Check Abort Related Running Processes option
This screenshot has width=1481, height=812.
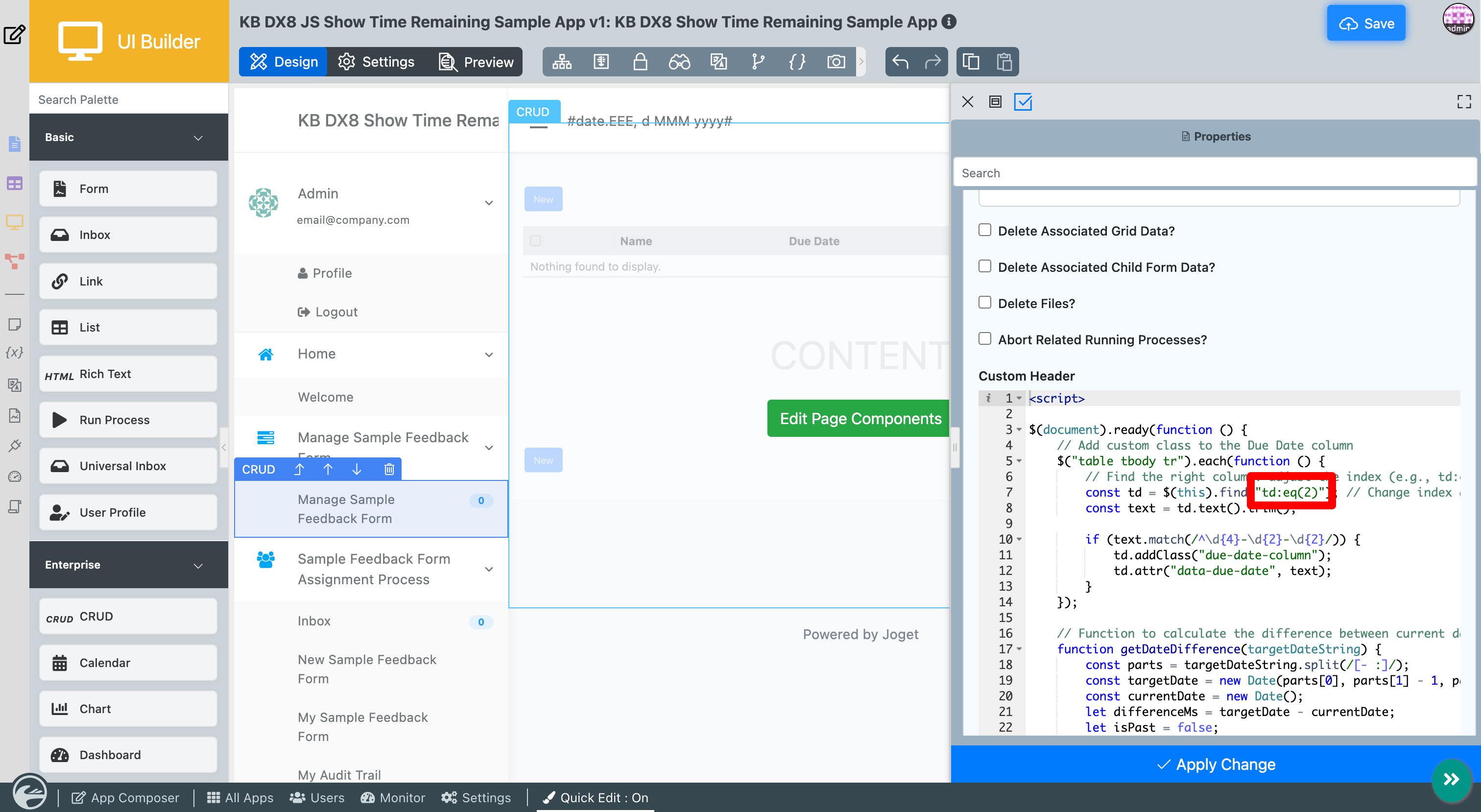coord(985,339)
